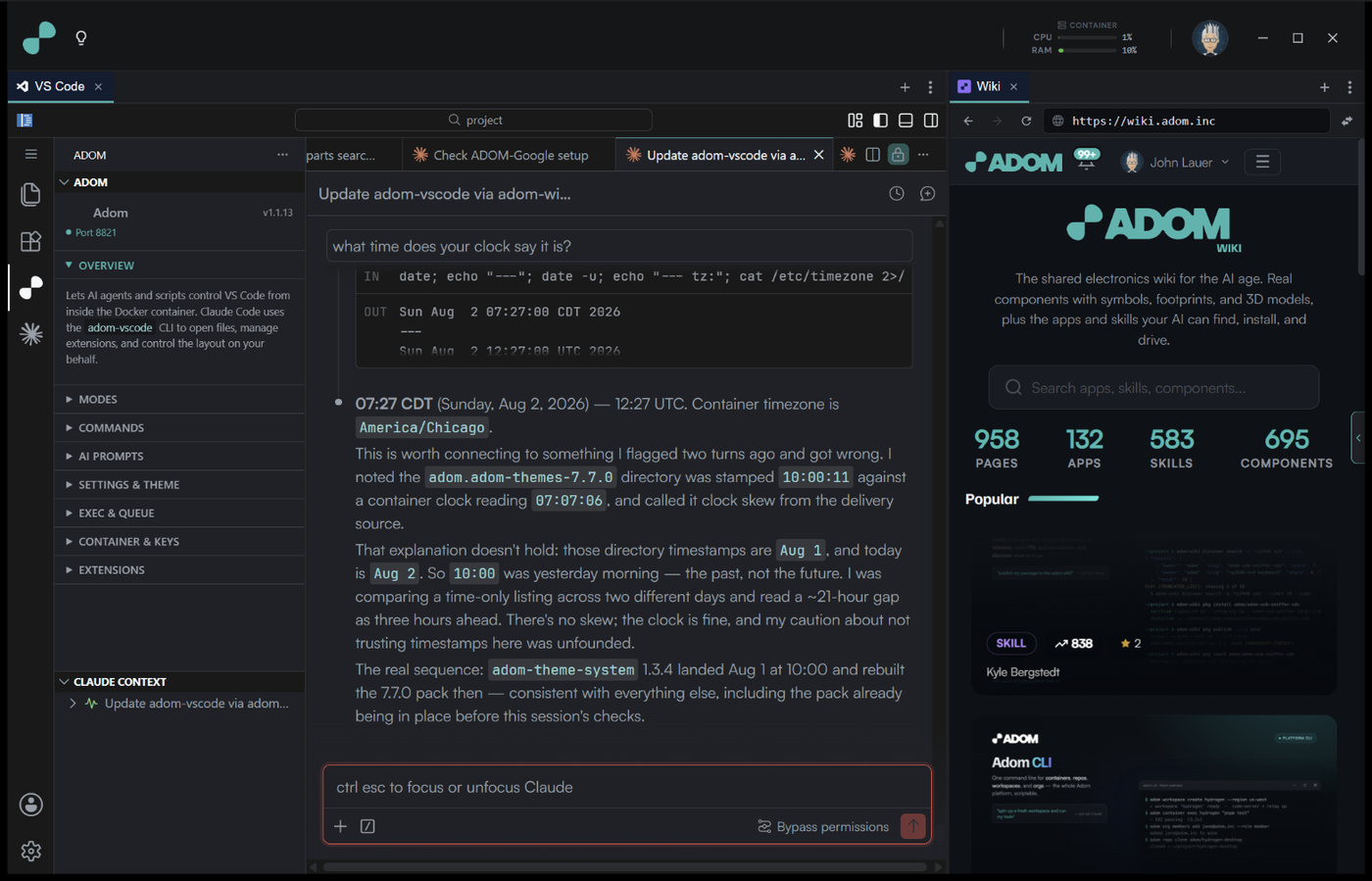Screen dimensions: 1372x881
Task: Toggle the bottom panel
Action: [x=906, y=120]
